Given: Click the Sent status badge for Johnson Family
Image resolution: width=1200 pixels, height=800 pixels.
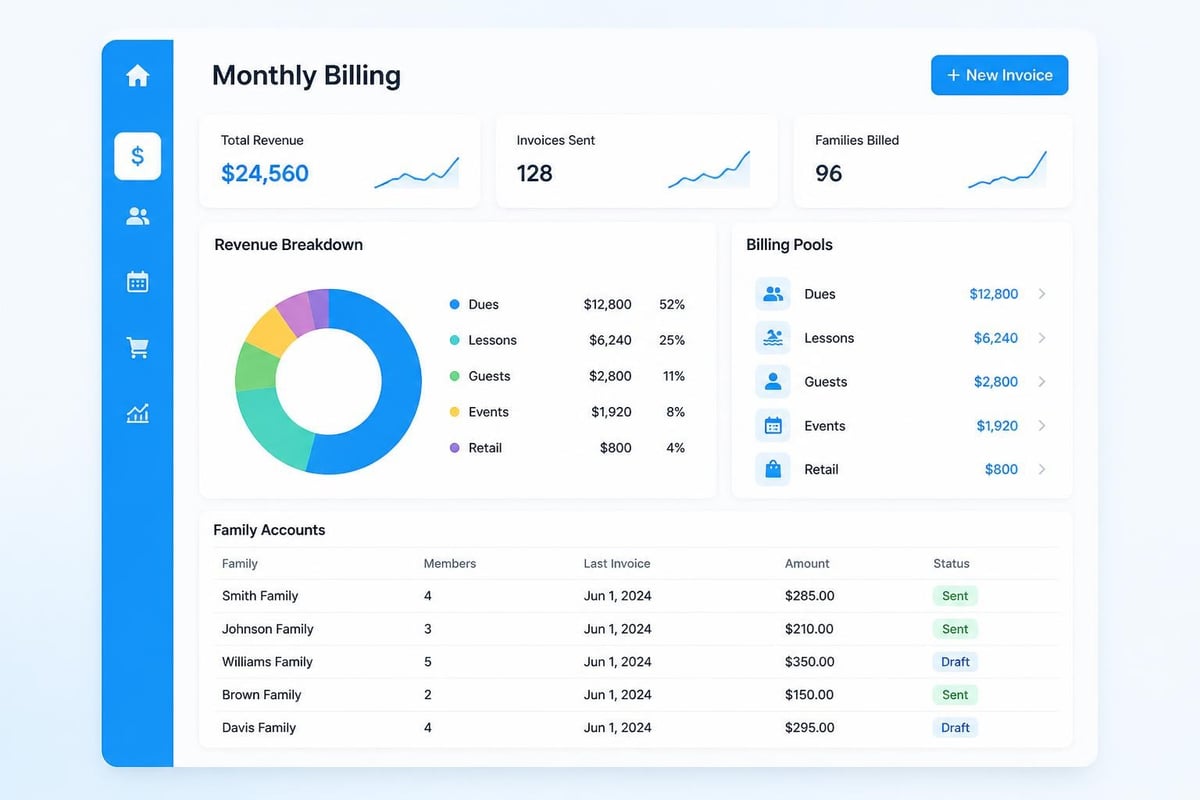Looking at the screenshot, I should (955, 629).
